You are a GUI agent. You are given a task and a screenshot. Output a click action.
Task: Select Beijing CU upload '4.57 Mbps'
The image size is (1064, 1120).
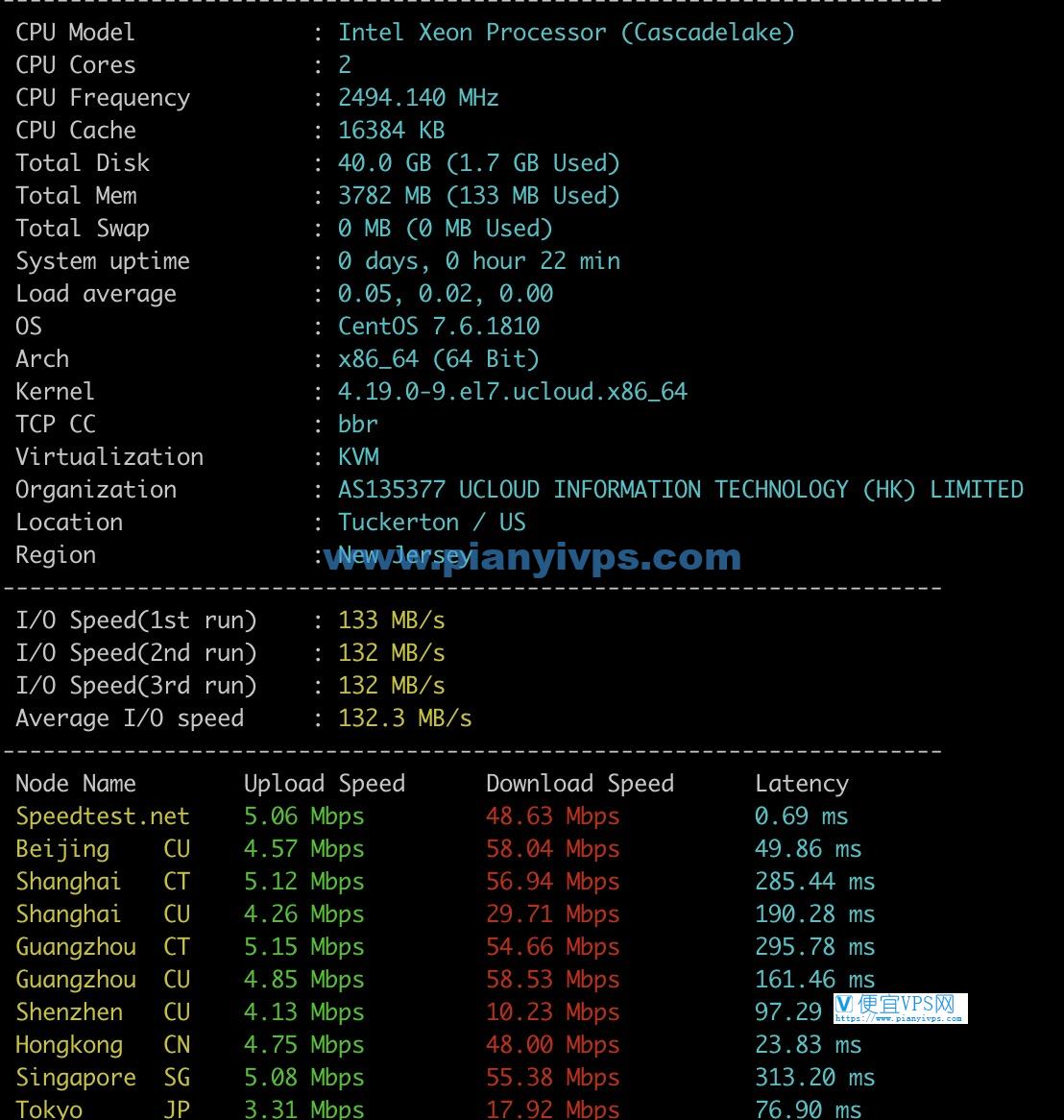[x=304, y=849]
